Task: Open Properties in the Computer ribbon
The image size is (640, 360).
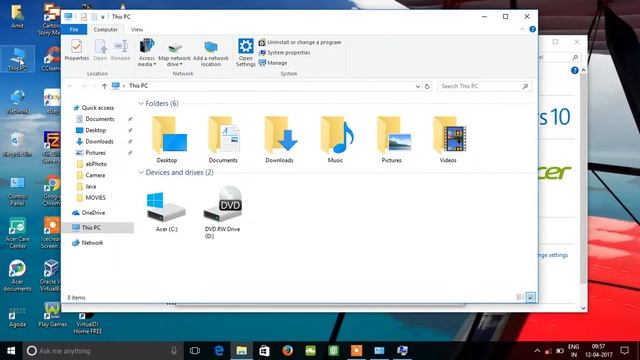Action: pos(76,50)
